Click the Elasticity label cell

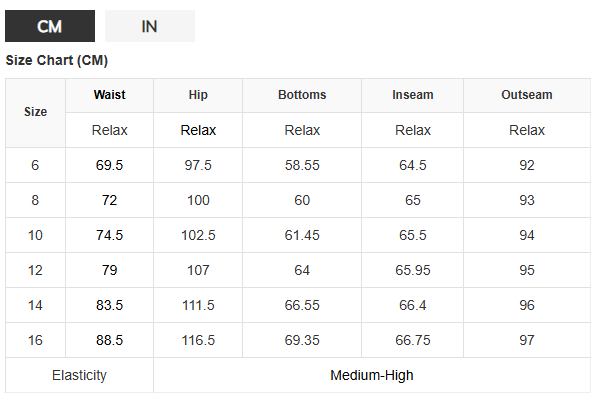click(x=79, y=375)
